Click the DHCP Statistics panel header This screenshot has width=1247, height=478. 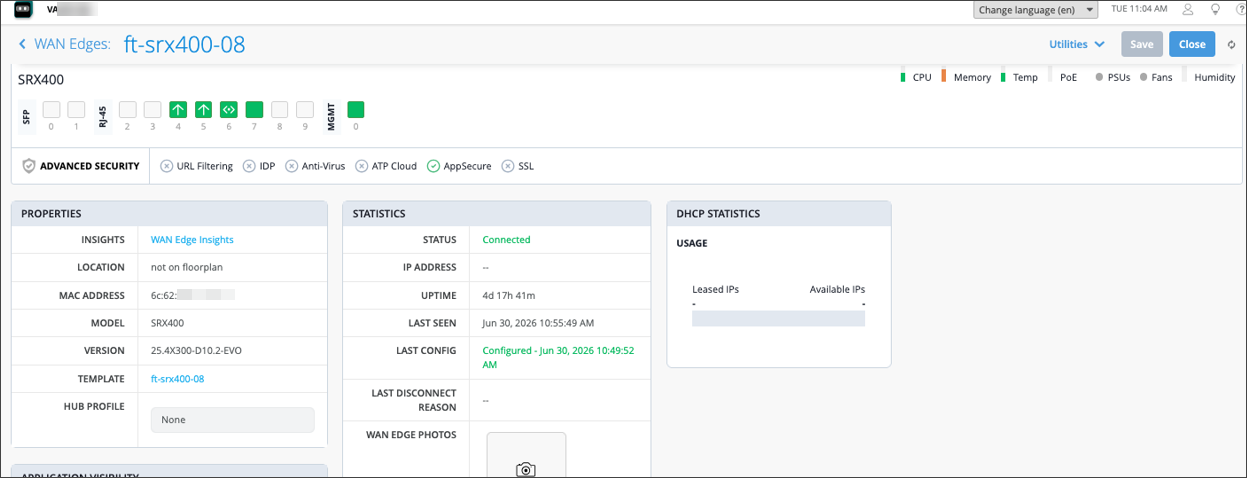click(778, 214)
